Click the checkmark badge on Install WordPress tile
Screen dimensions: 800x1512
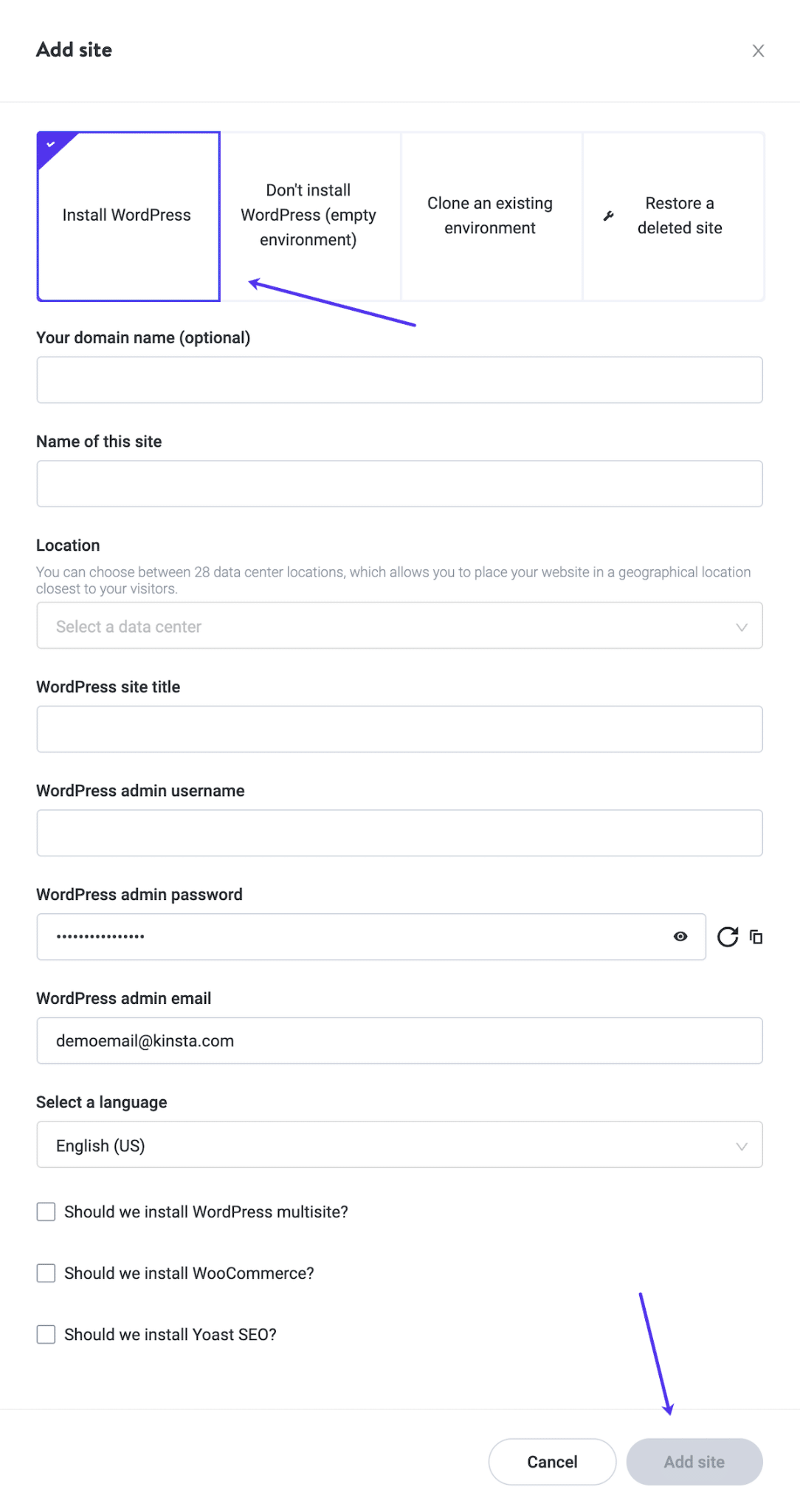(49, 143)
